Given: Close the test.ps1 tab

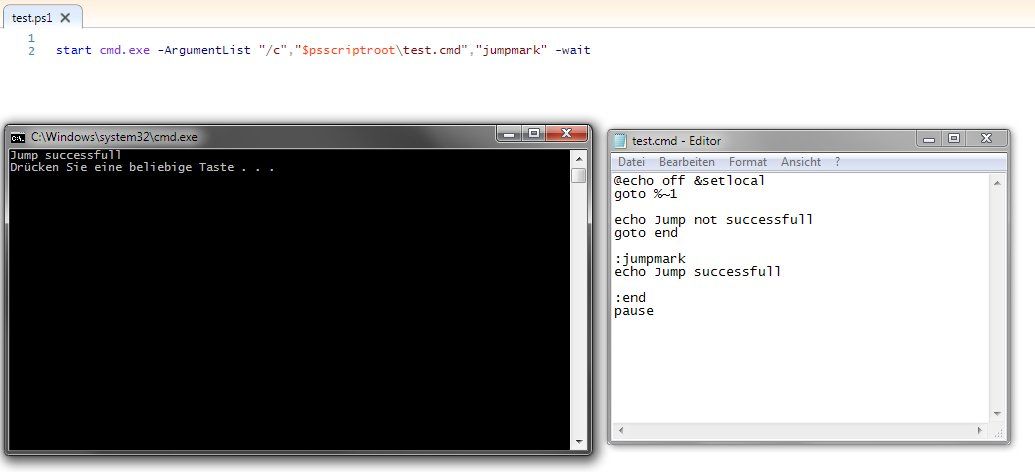Looking at the screenshot, I should [65, 18].
